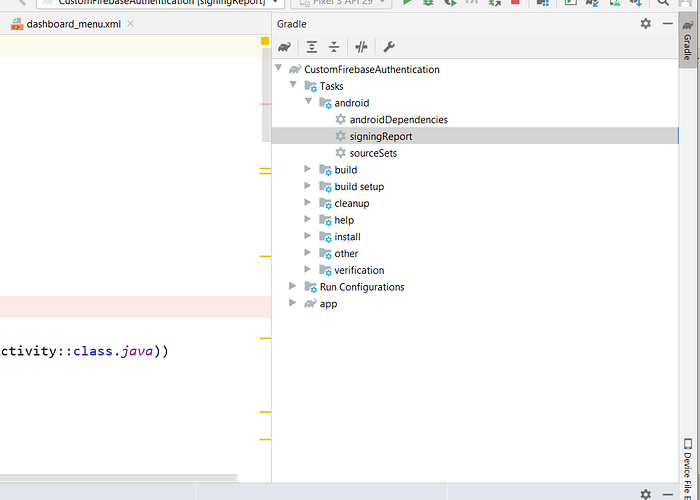The width and height of the screenshot is (700, 500).
Task: Click the Collapse All toolbar icon
Action: pyautogui.click(x=334, y=47)
